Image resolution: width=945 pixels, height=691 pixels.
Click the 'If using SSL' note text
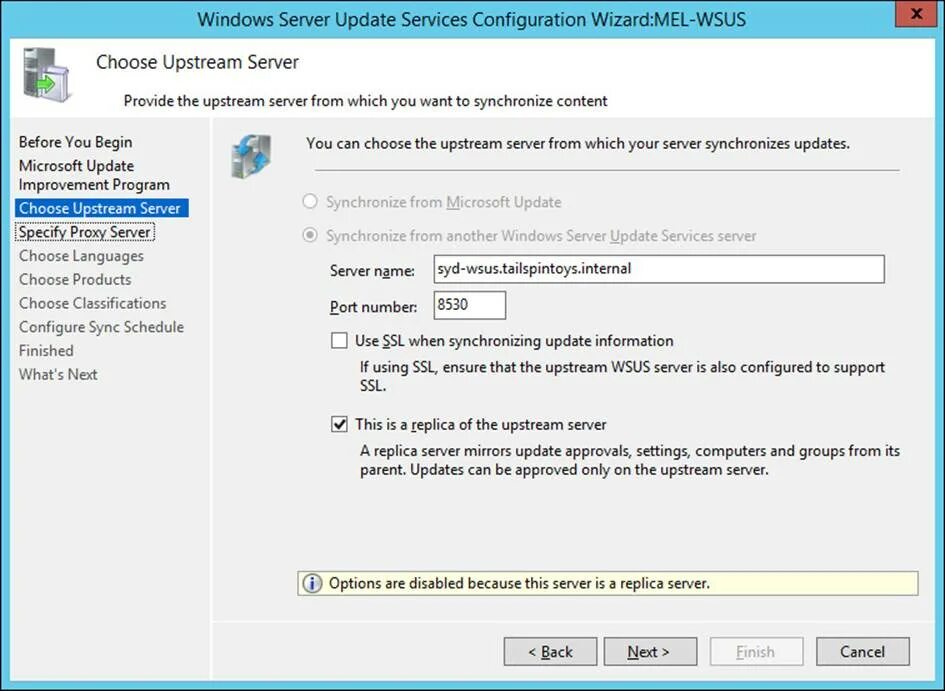pyautogui.click(x=622, y=376)
